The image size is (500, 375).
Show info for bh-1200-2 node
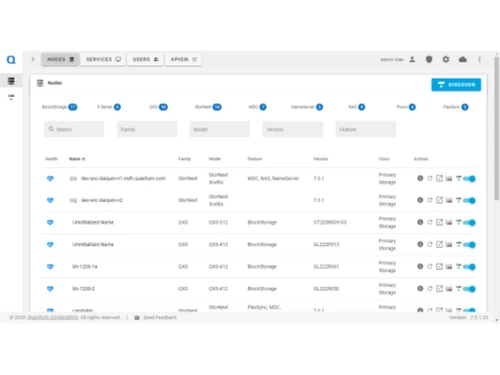420,288
